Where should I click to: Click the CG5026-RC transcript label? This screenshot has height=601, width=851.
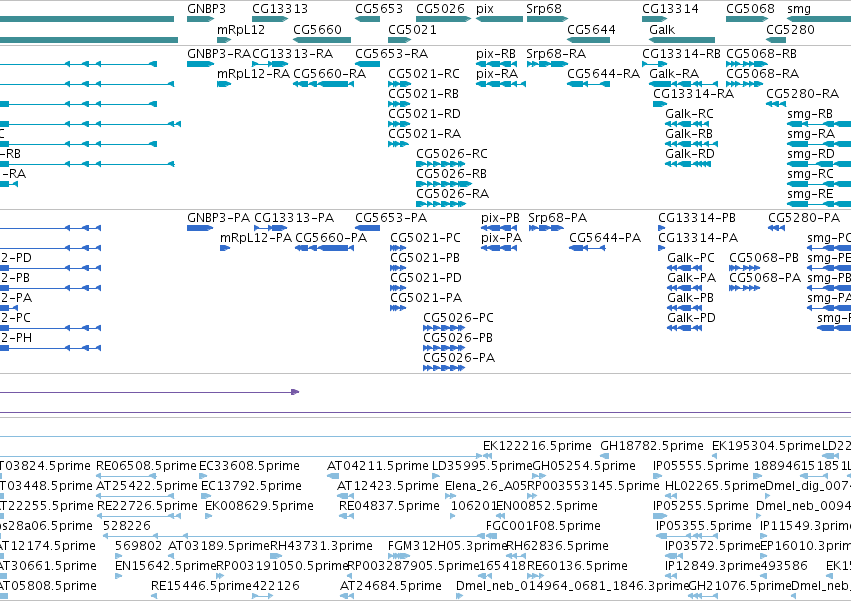pyautogui.click(x=452, y=154)
